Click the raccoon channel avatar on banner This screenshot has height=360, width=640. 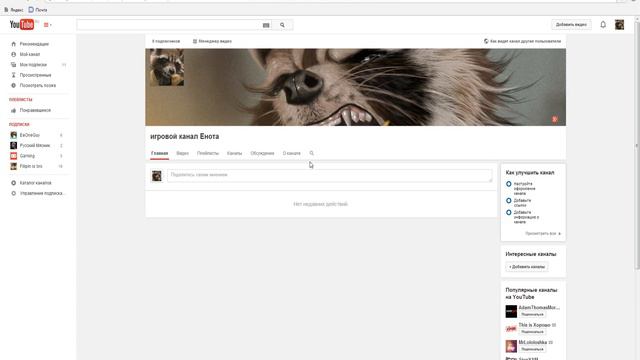point(167,67)
